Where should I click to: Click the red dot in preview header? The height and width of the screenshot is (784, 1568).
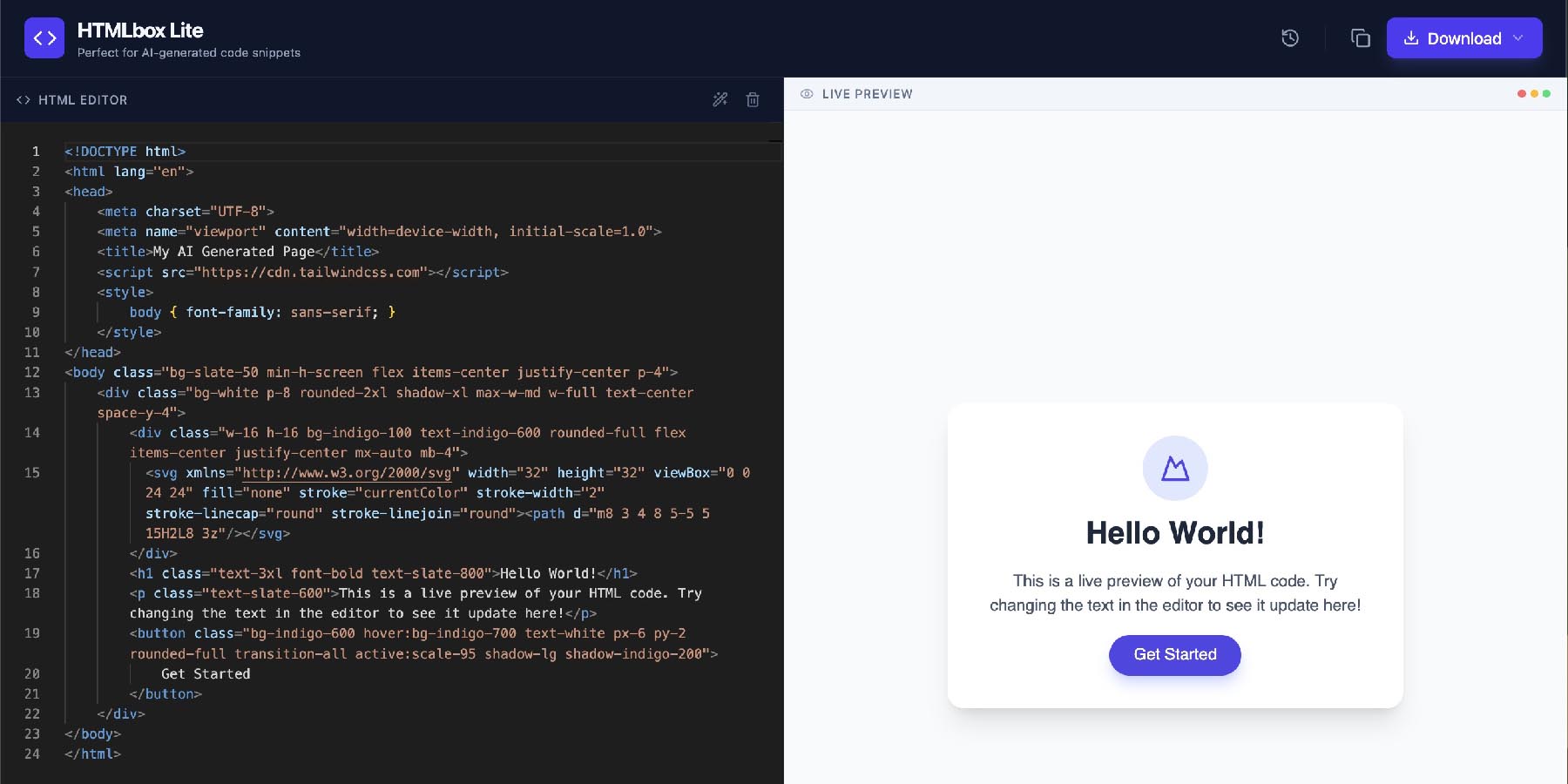click(x=1521, y=94)
